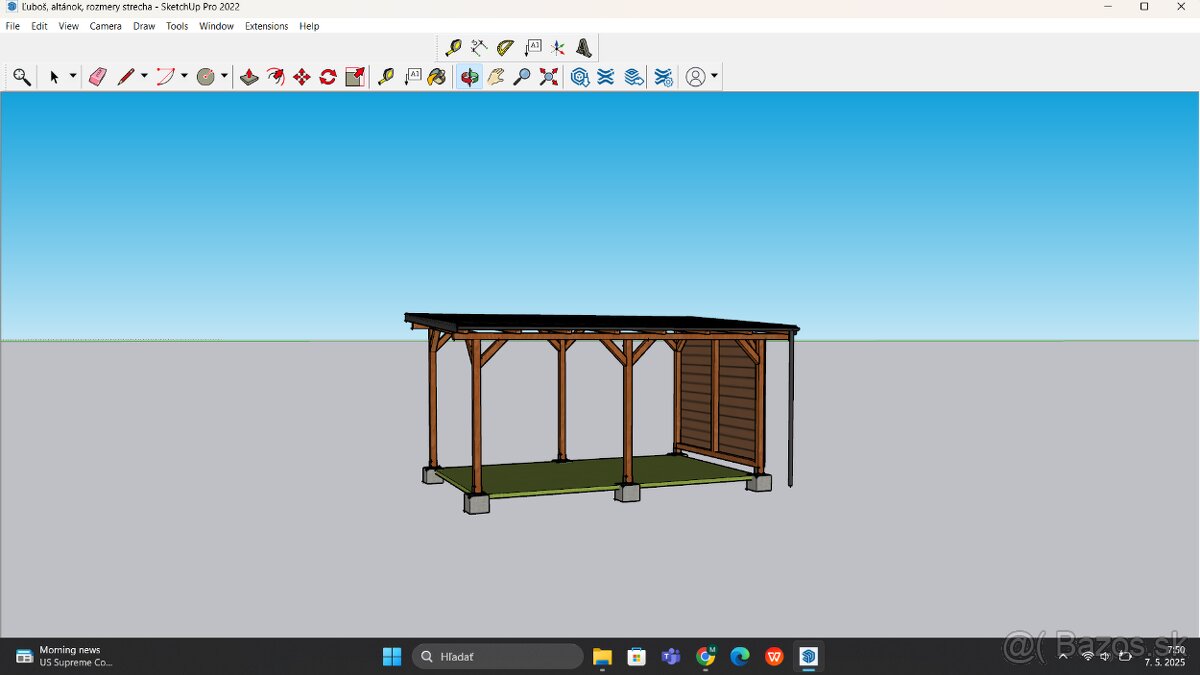Image resolution: width=1200 pixels, height=675 pixels.
Task: Choose the Rotate tool
Action: (327, 77)
